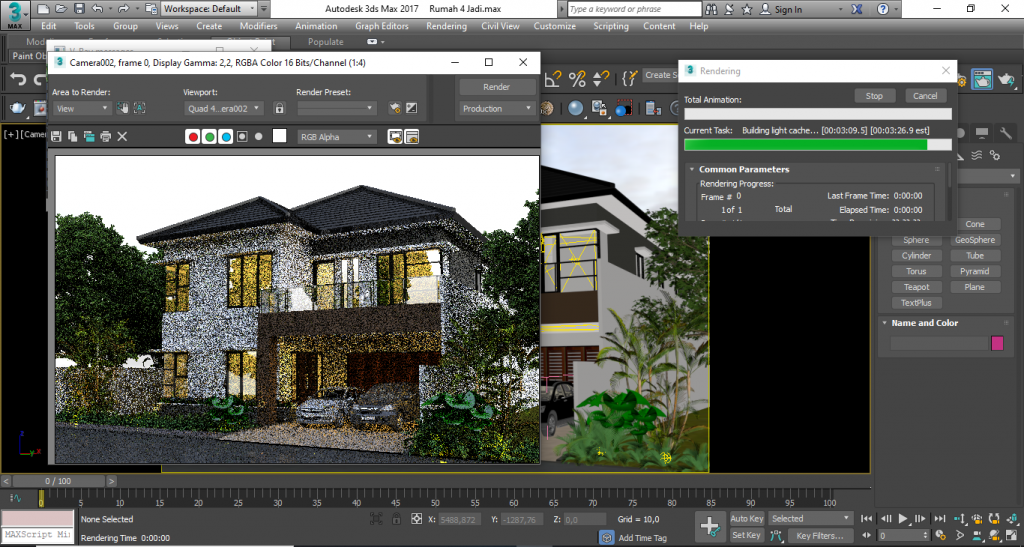
Task: Print the rendered image
Action: pyautogui.click(x=105, y=136)
